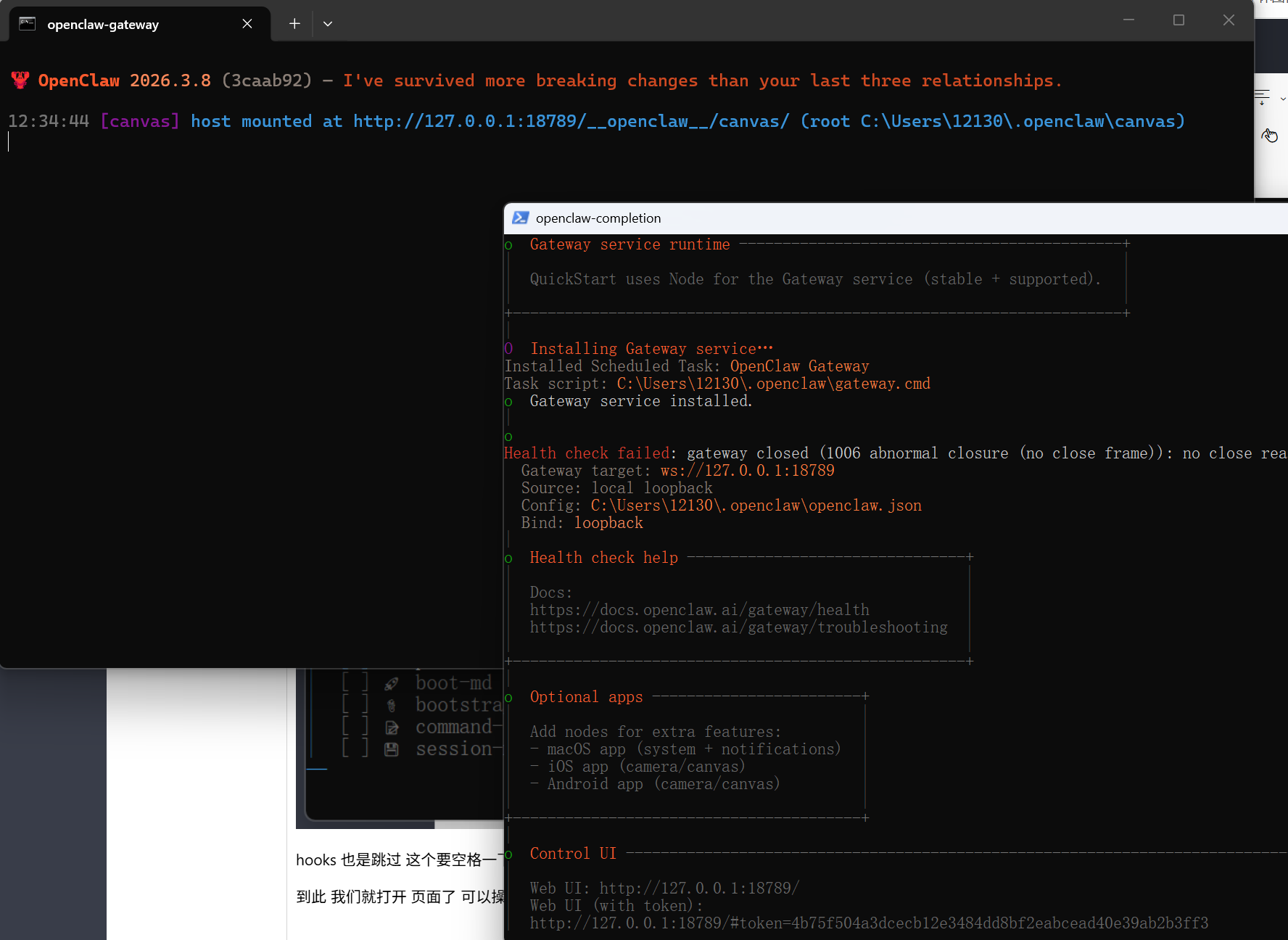The height and width of the screenshot is (940, 1288).
Task: Tick the command hook checkbox
Action: (355, 727)
